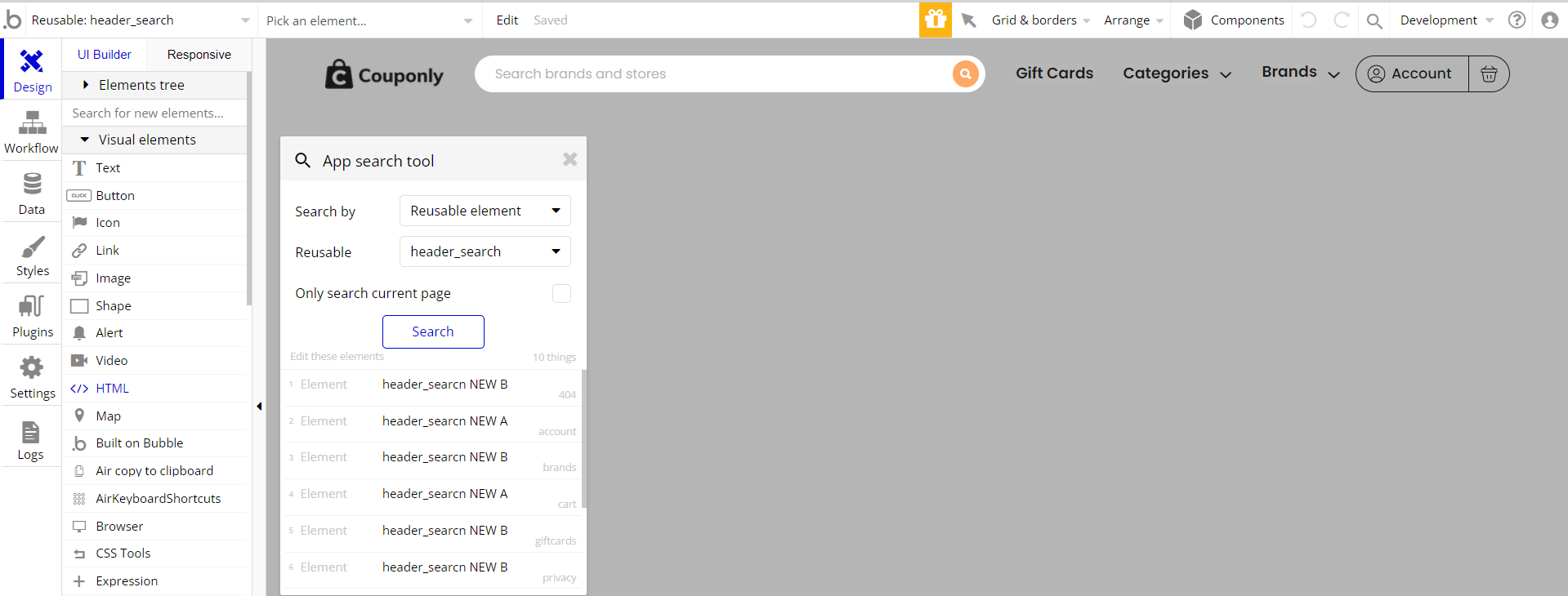Collapse the Visual elements section
Screen dimensions: 1568x596
pos(155,140)
